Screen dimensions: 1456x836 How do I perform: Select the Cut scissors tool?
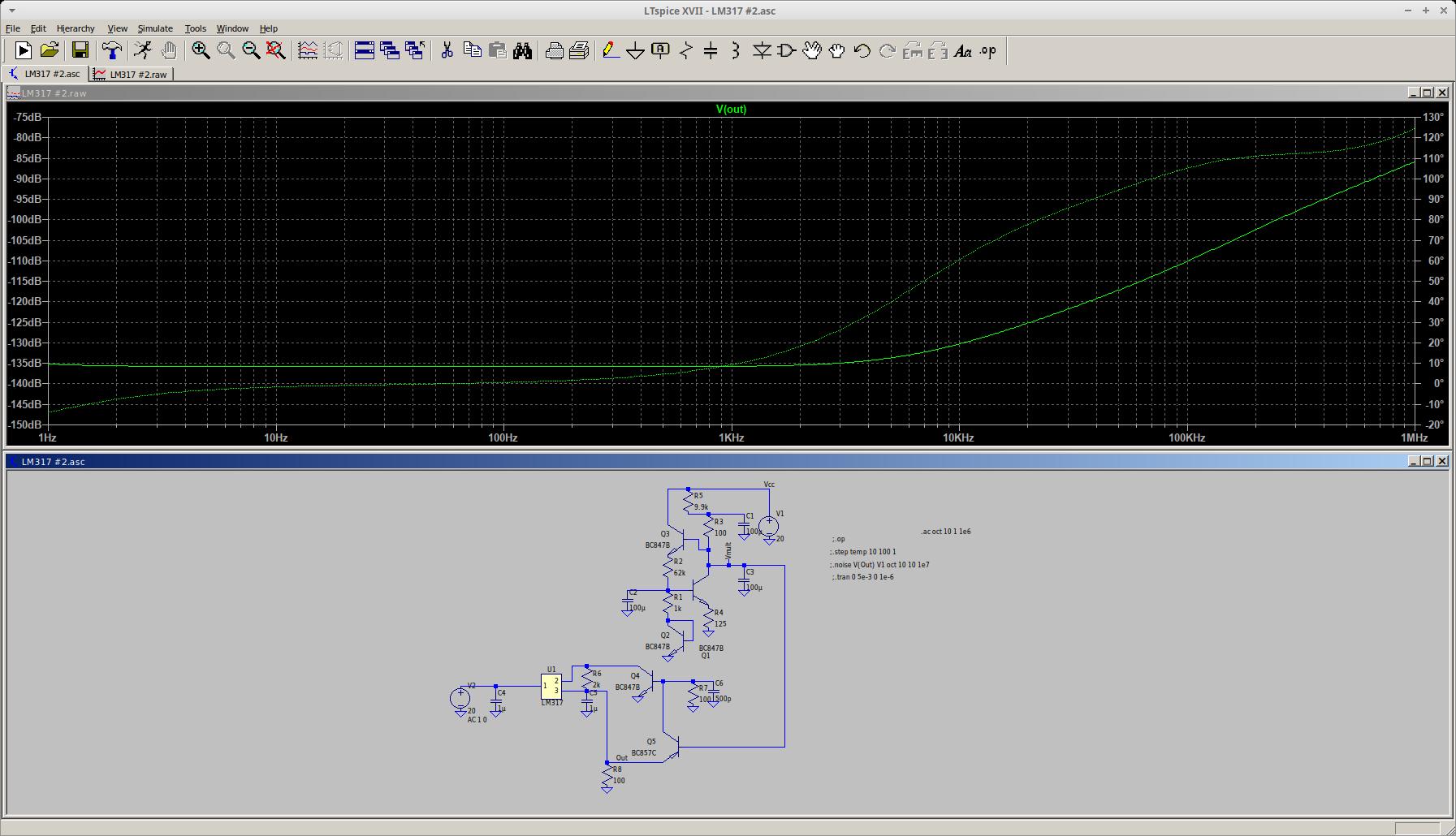pos(447,50)
